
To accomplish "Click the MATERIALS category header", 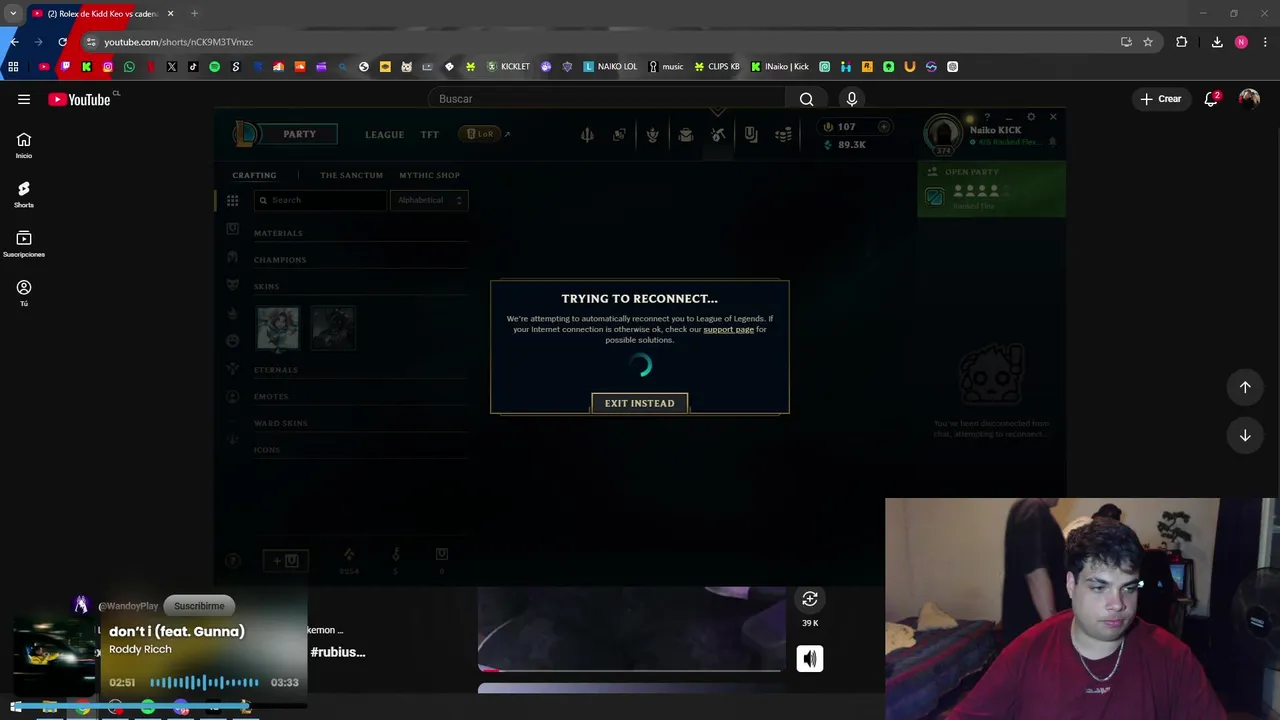I will pyautogui.click(x=278, y=233).
